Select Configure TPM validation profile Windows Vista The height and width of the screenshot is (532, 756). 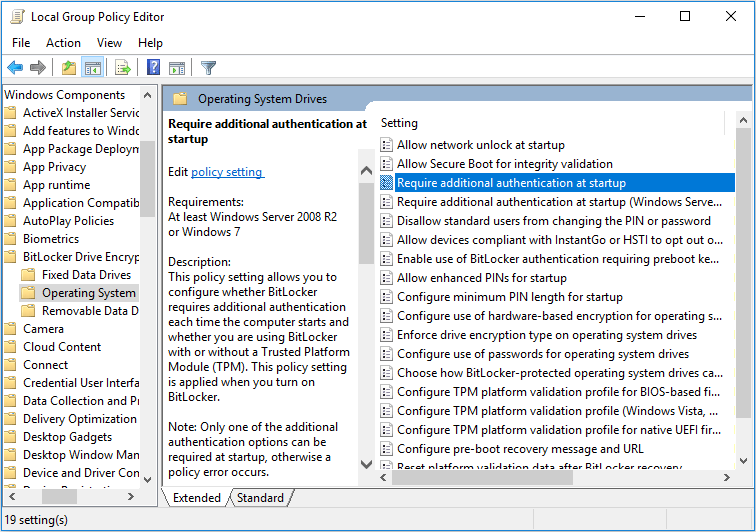(x=557, y=411)
